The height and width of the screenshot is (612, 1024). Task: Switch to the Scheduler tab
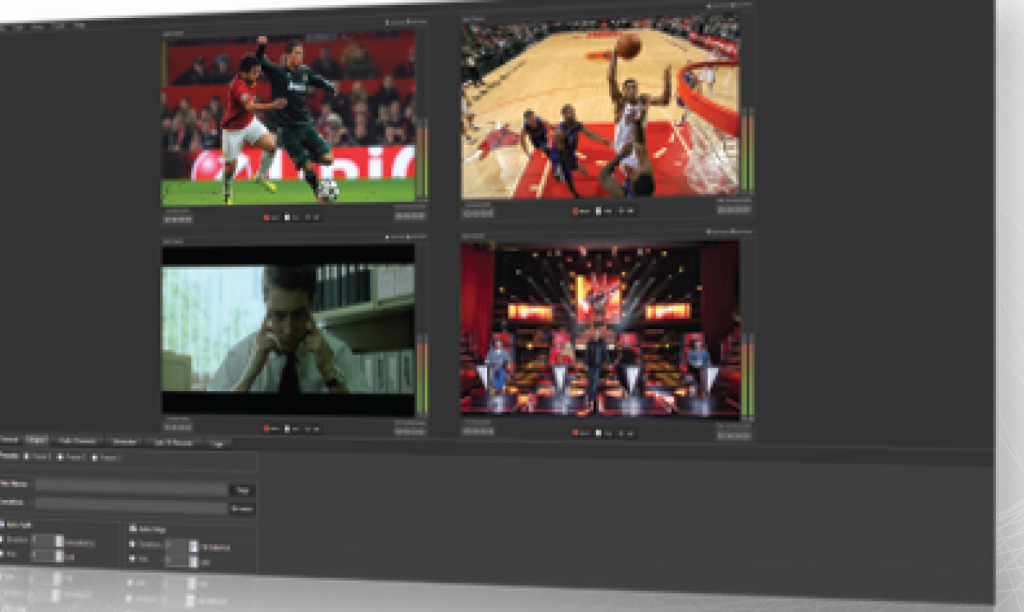pos(124,440)
